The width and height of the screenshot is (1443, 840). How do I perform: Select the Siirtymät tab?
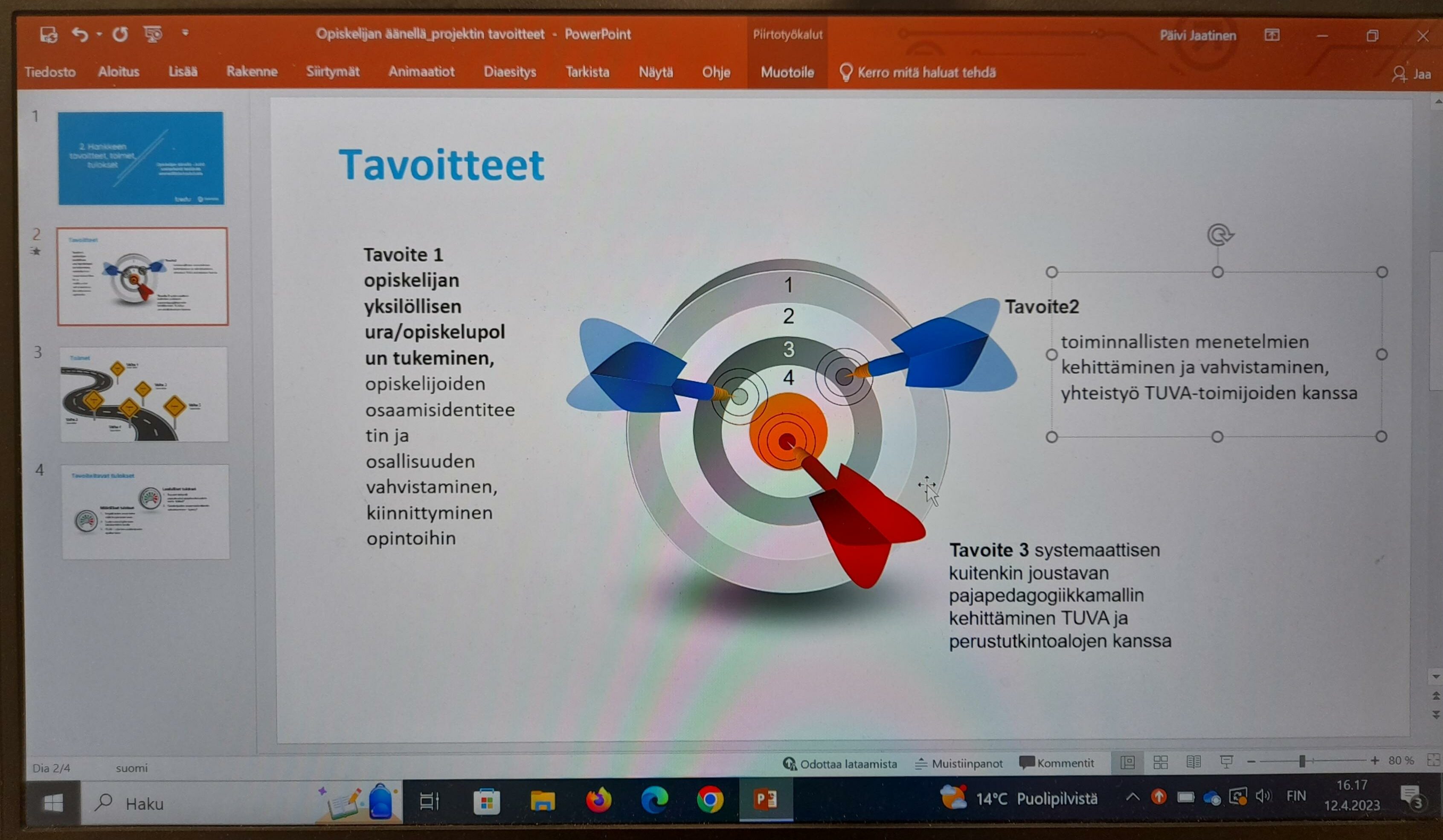click(x=333, y=72)
